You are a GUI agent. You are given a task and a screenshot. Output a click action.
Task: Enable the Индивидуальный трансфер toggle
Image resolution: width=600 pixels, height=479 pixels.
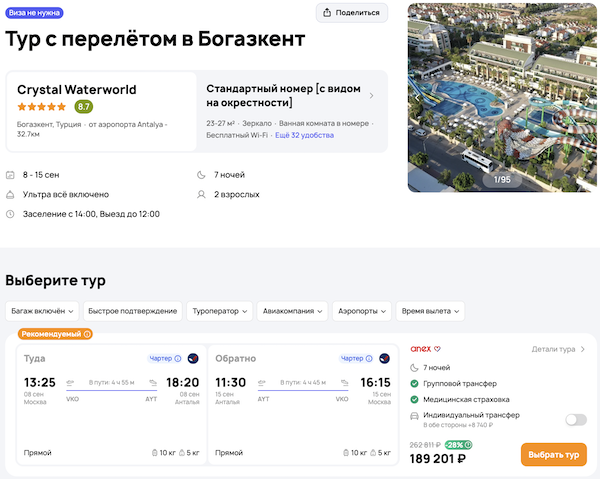(575, 420)
